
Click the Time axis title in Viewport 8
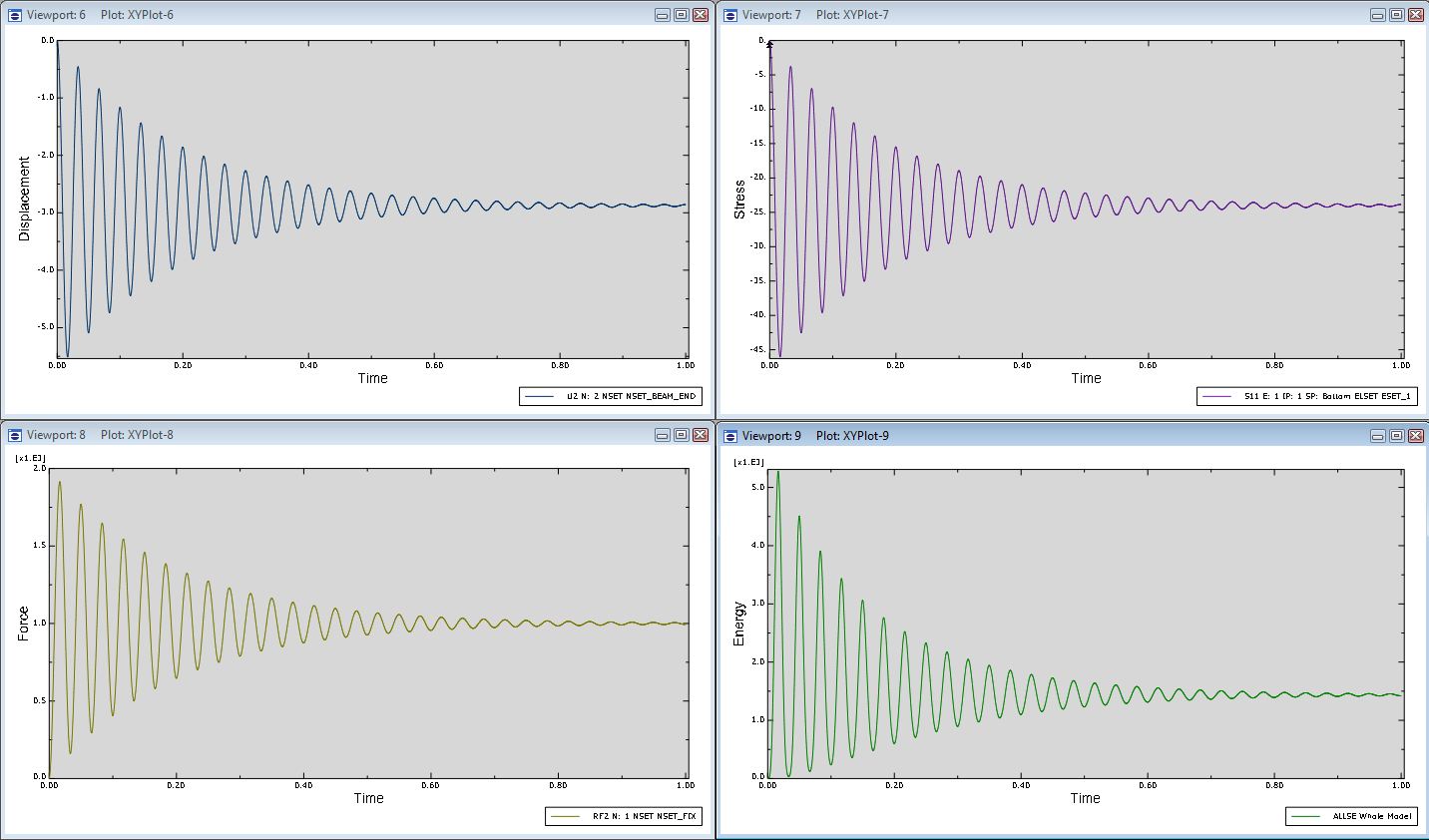(369, 798)
